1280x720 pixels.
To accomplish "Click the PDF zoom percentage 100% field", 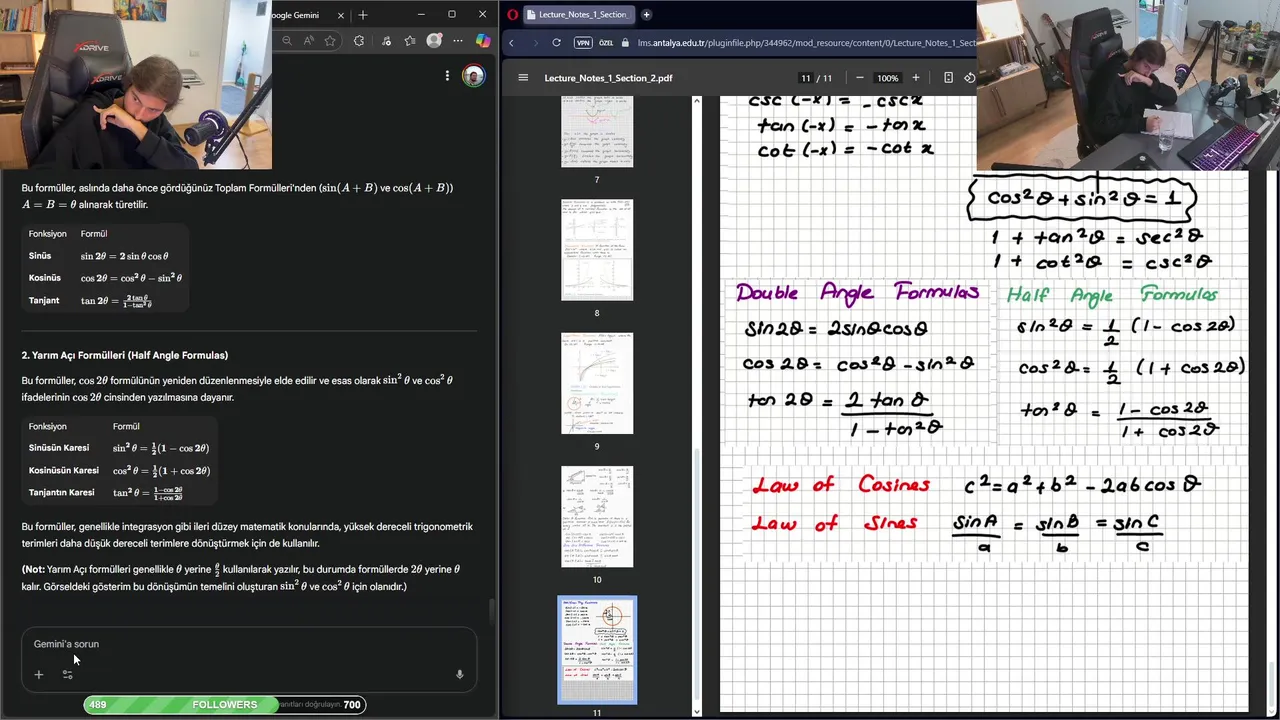I will [887, 78].
